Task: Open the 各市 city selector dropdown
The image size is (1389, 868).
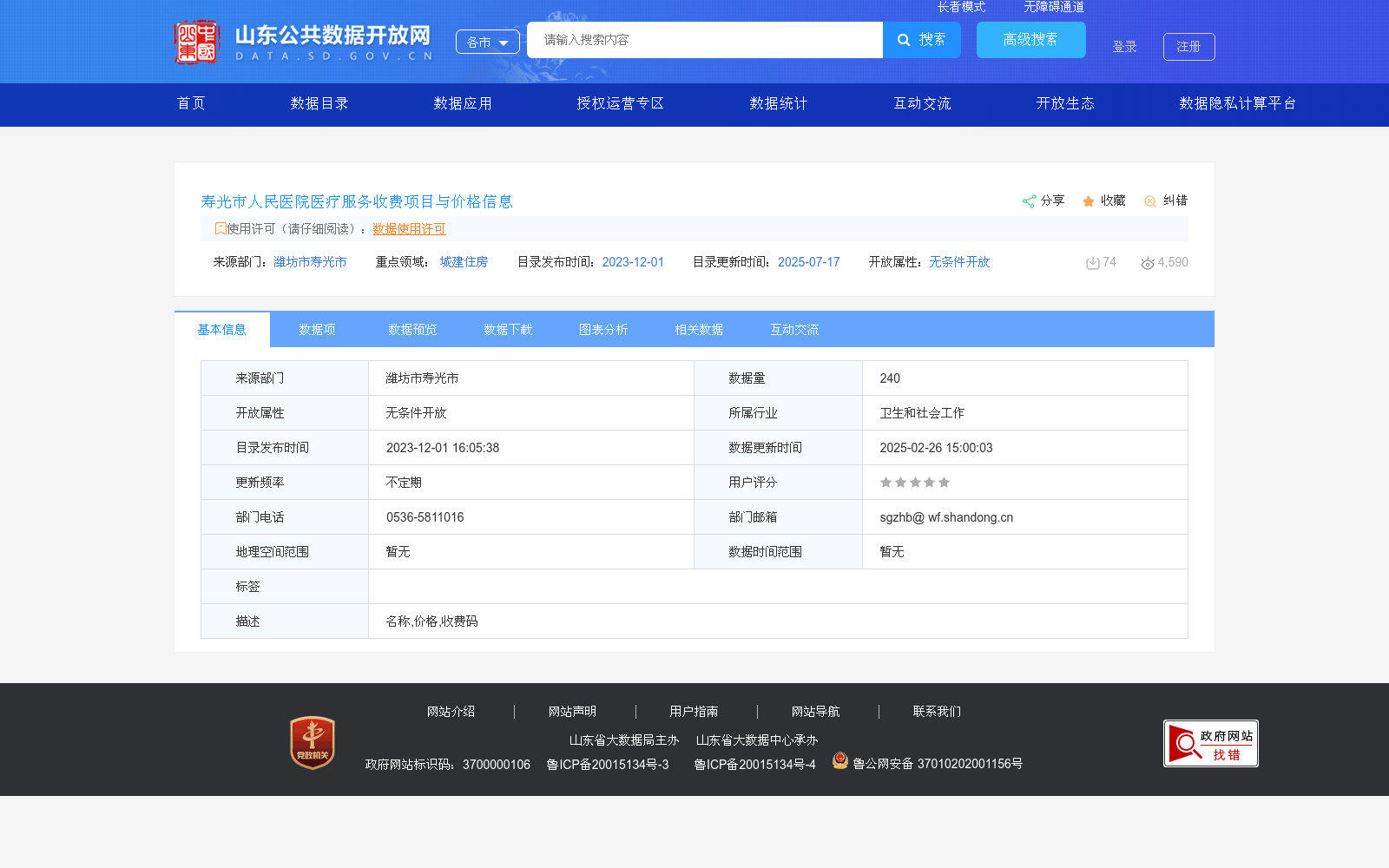Action: pyautogui.click(x=487, y=41)
